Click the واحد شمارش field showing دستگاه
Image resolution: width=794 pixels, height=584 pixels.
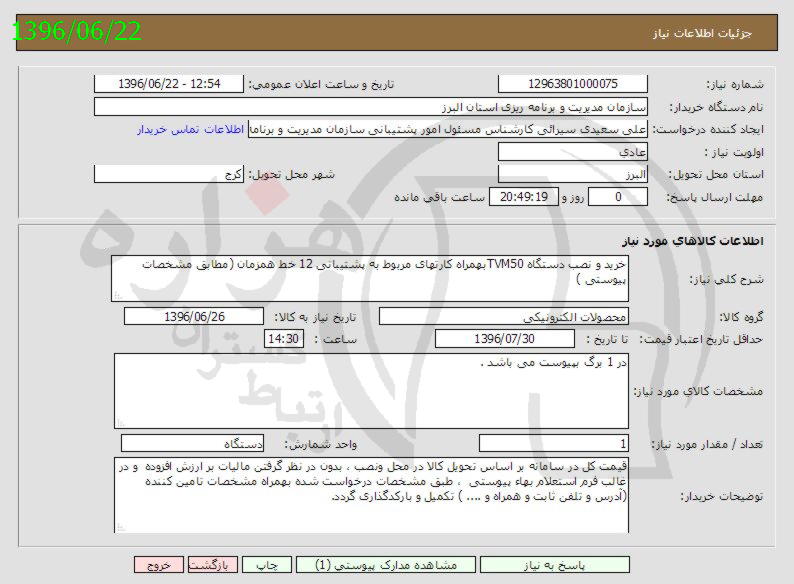pos(194,443)
